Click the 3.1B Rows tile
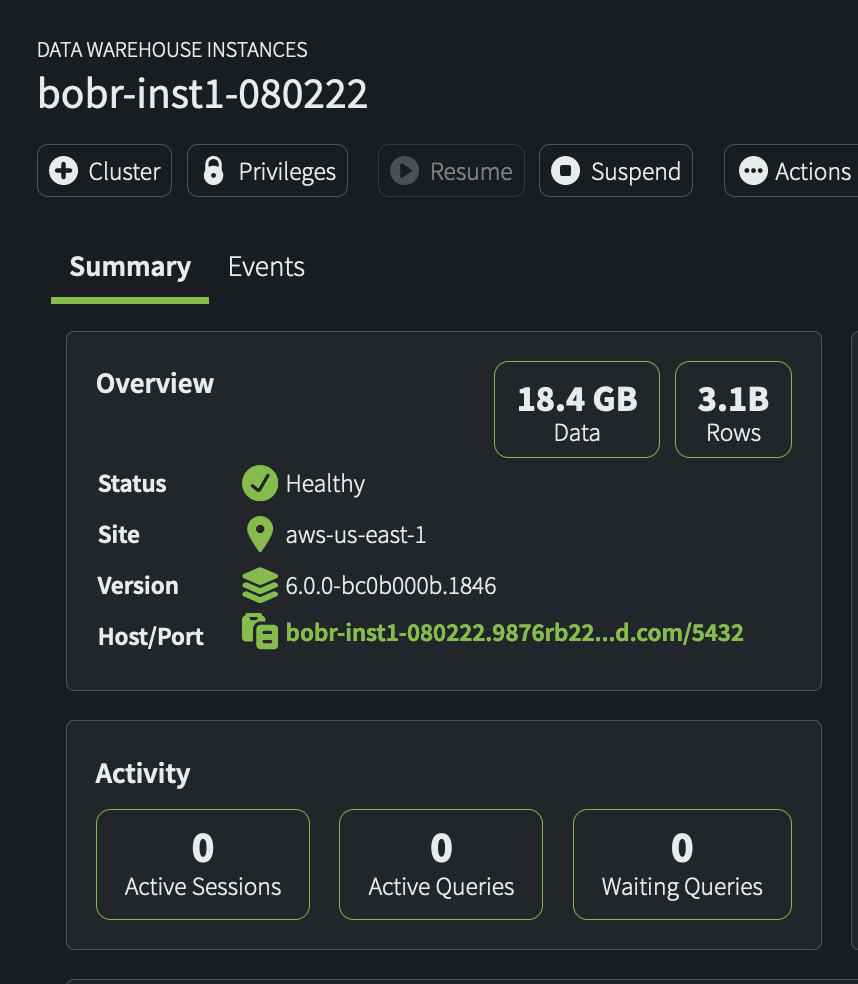This screenshot has height=984, width=858. point(733,409)
